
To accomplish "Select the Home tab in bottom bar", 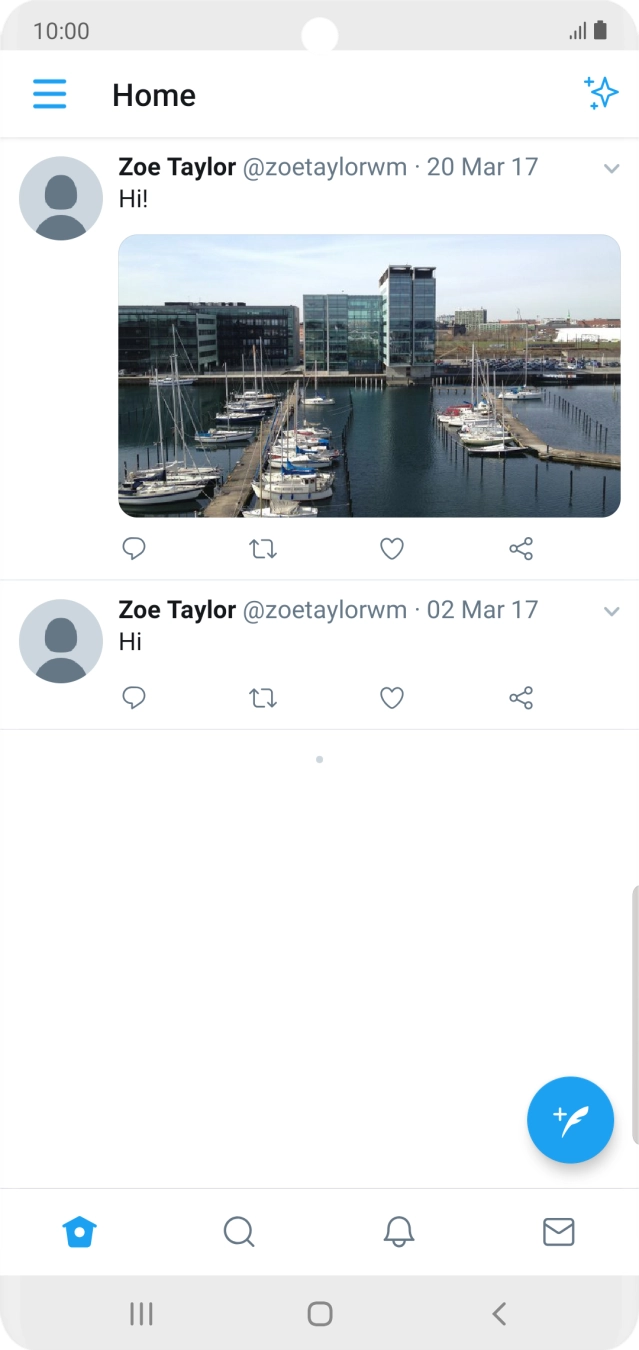I will pyautogui.click(x=79, y=1232).
